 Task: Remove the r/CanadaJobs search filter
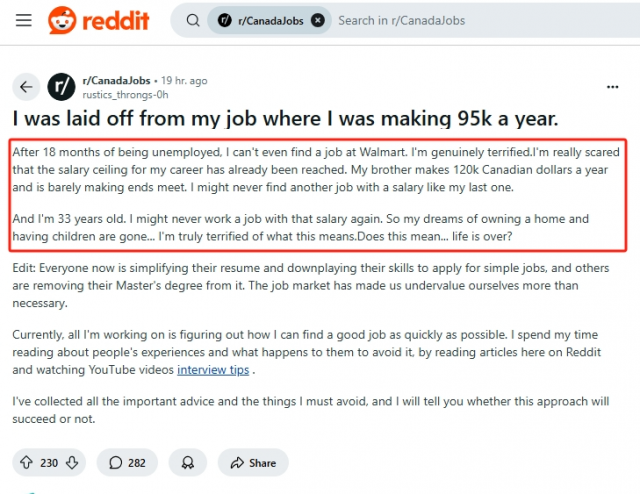point(318,20)
